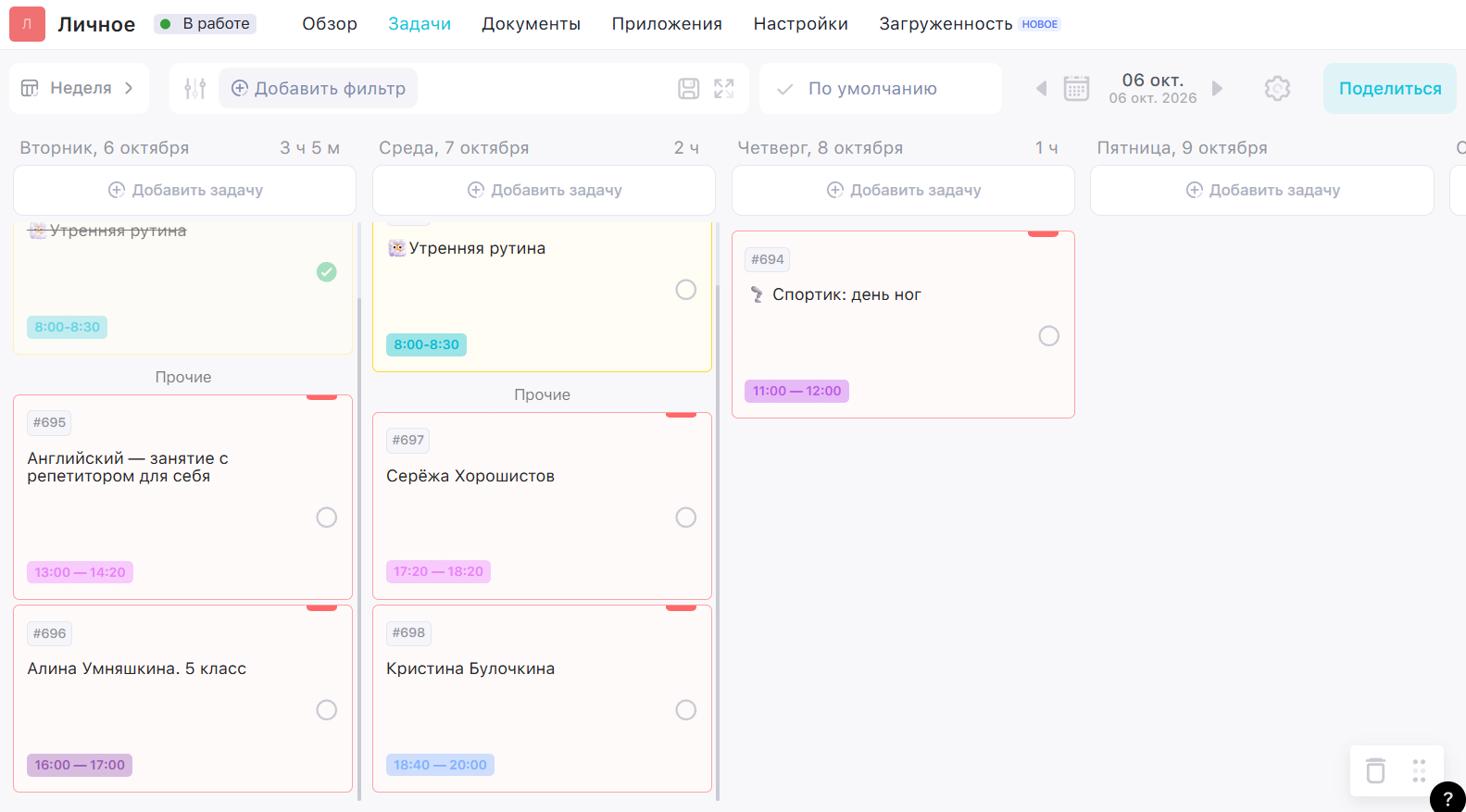Screen dimensions: 1466x812
Task: Open the Кристина Булочкина task card title
Action: click(470, 668)
